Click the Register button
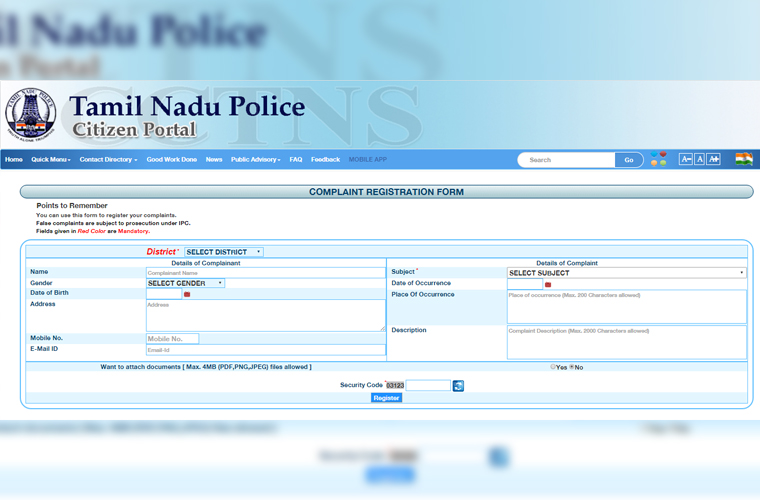This screenshot has width=760, height=500. pos(386,398)
